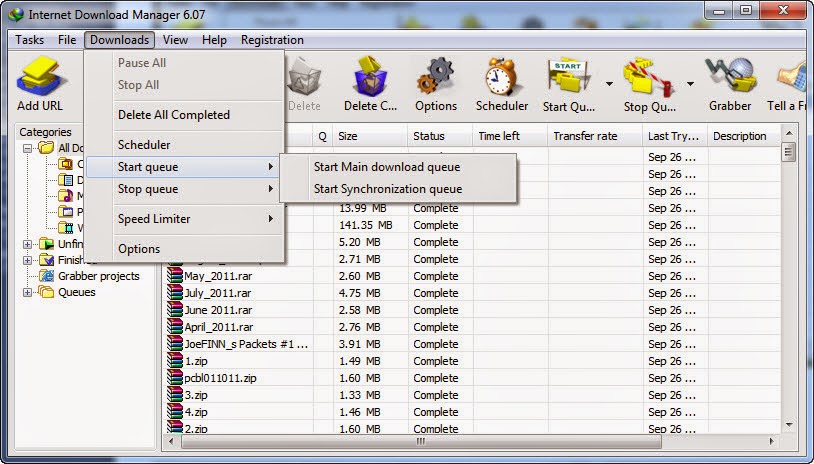Image resolution: width=814 pixels, height=464 pixels.
Task: Expand the Queues tree node
Action: (28, 292)
